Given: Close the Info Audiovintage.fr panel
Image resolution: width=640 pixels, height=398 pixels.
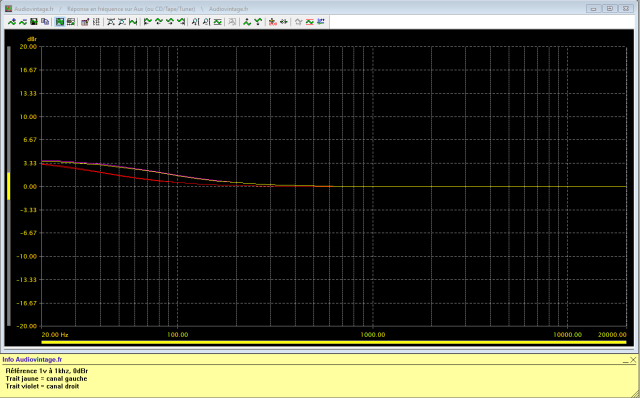Looking at the screenshot, I should 633,360.
